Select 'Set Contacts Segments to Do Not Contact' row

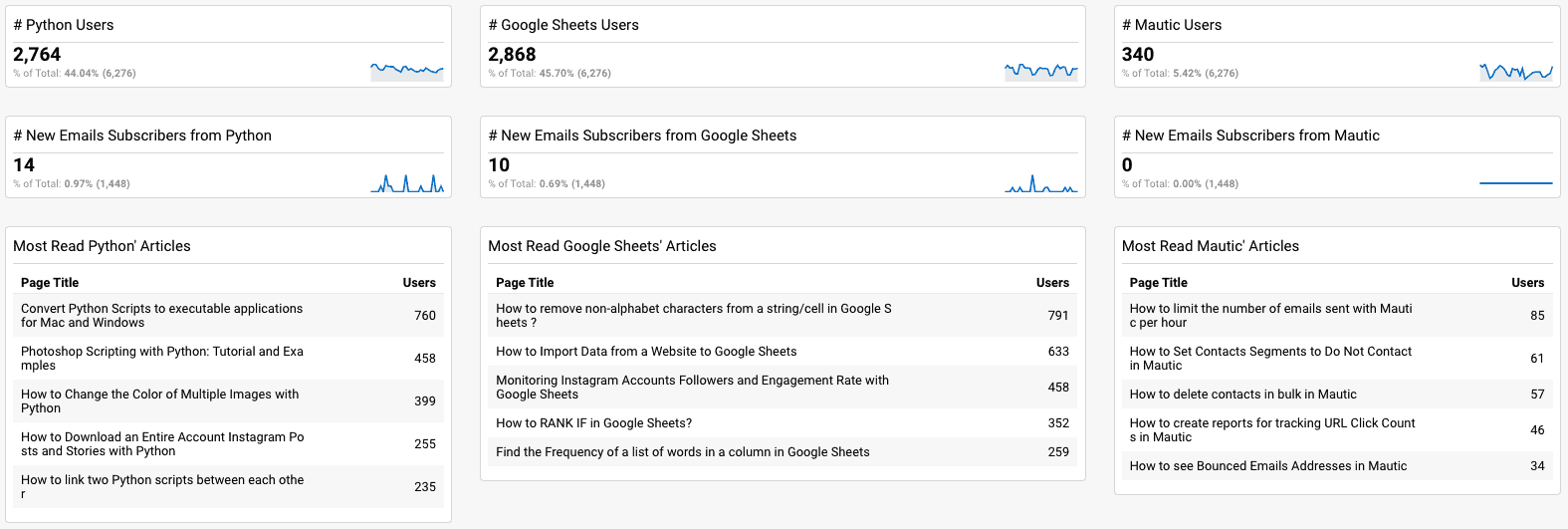point(1337,359)
